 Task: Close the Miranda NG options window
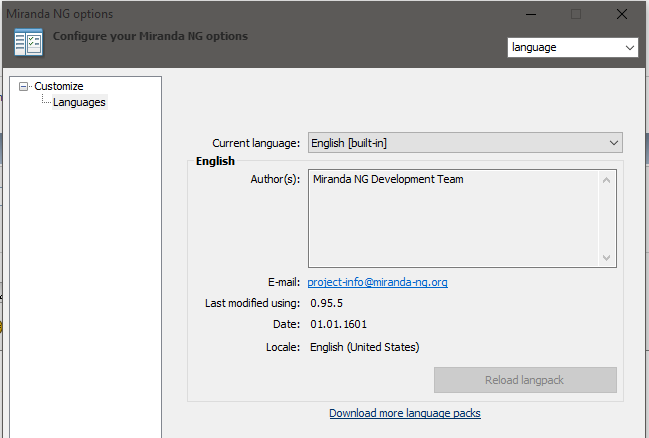(622, 14)
